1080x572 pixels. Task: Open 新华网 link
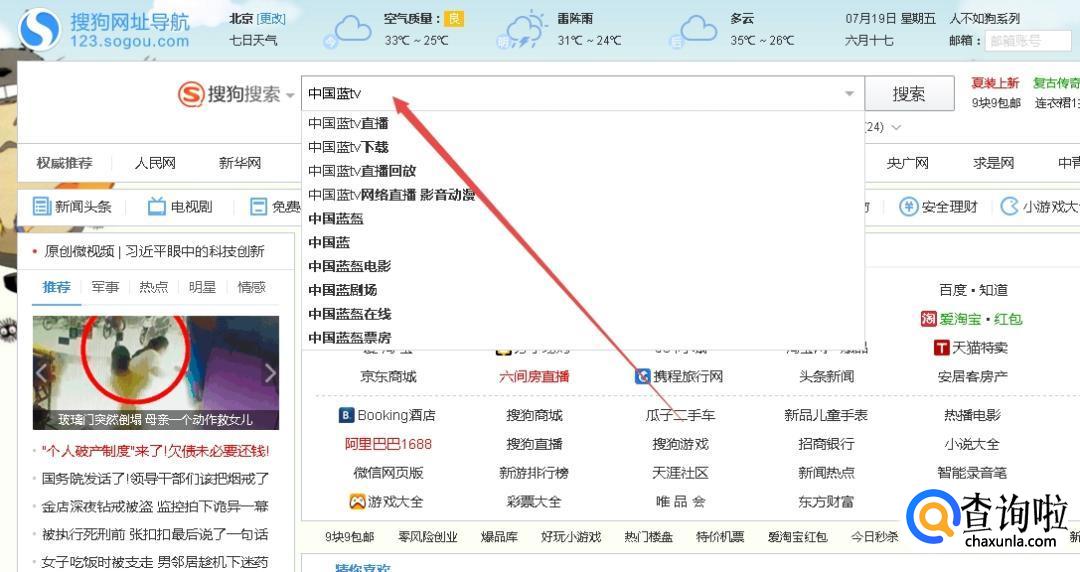(x=240, y=163)
